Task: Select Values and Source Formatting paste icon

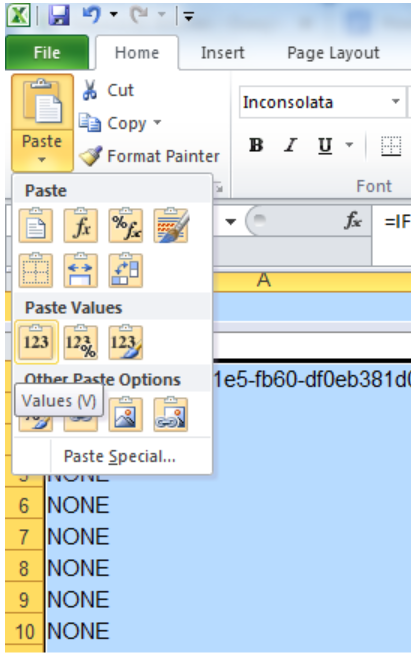Action: click(126, 342)
